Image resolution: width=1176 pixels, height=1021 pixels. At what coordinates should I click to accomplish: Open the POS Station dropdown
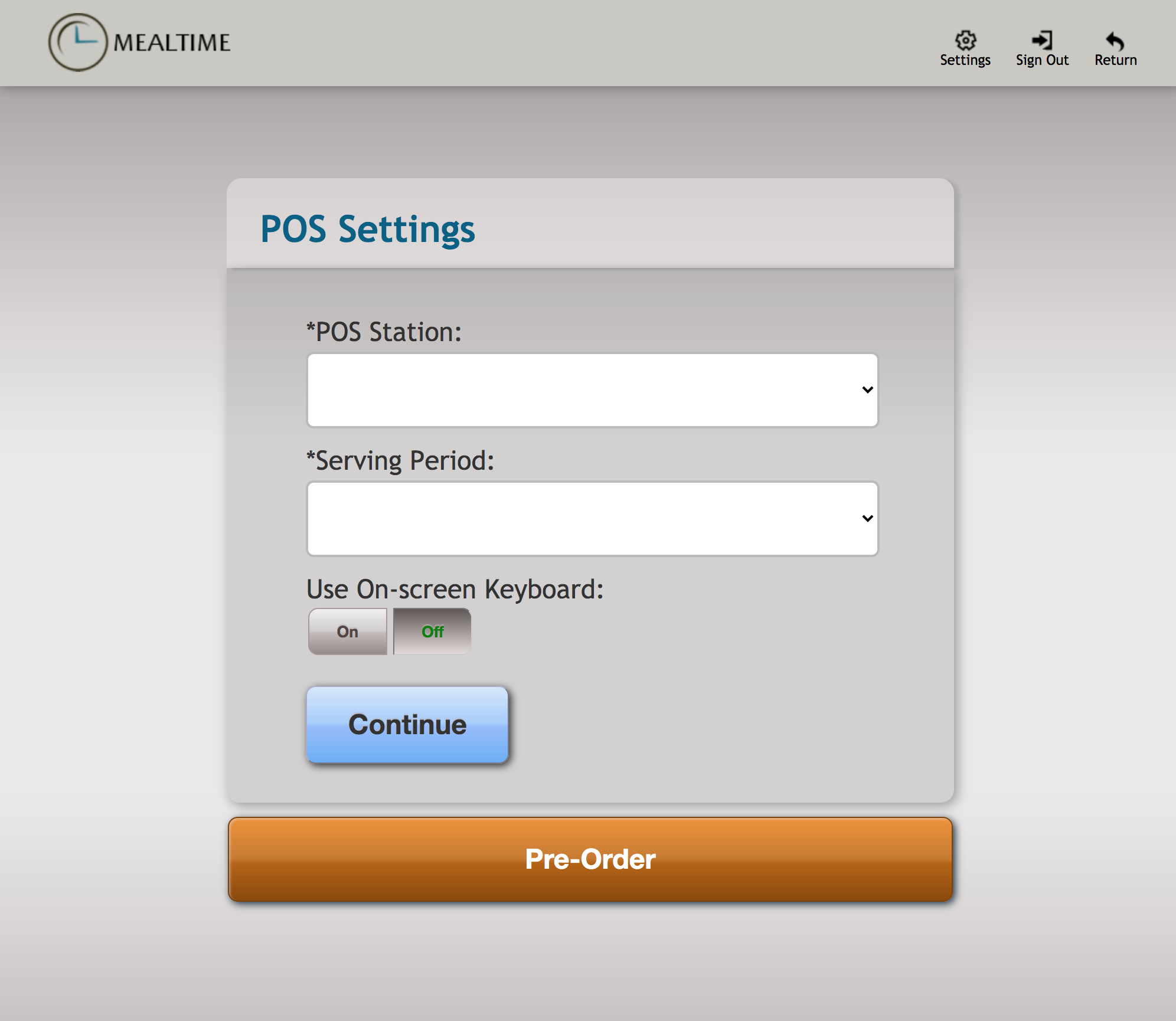tap(592, 390)
